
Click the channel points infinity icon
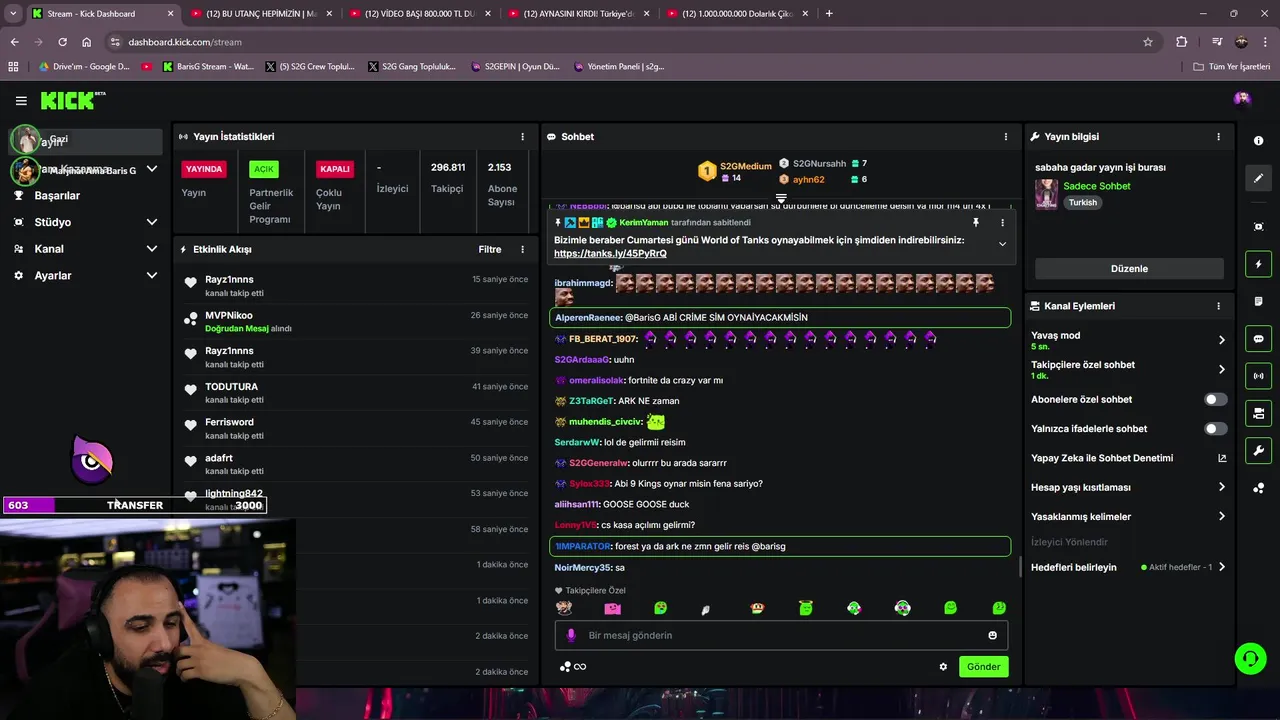pos(573,667)
